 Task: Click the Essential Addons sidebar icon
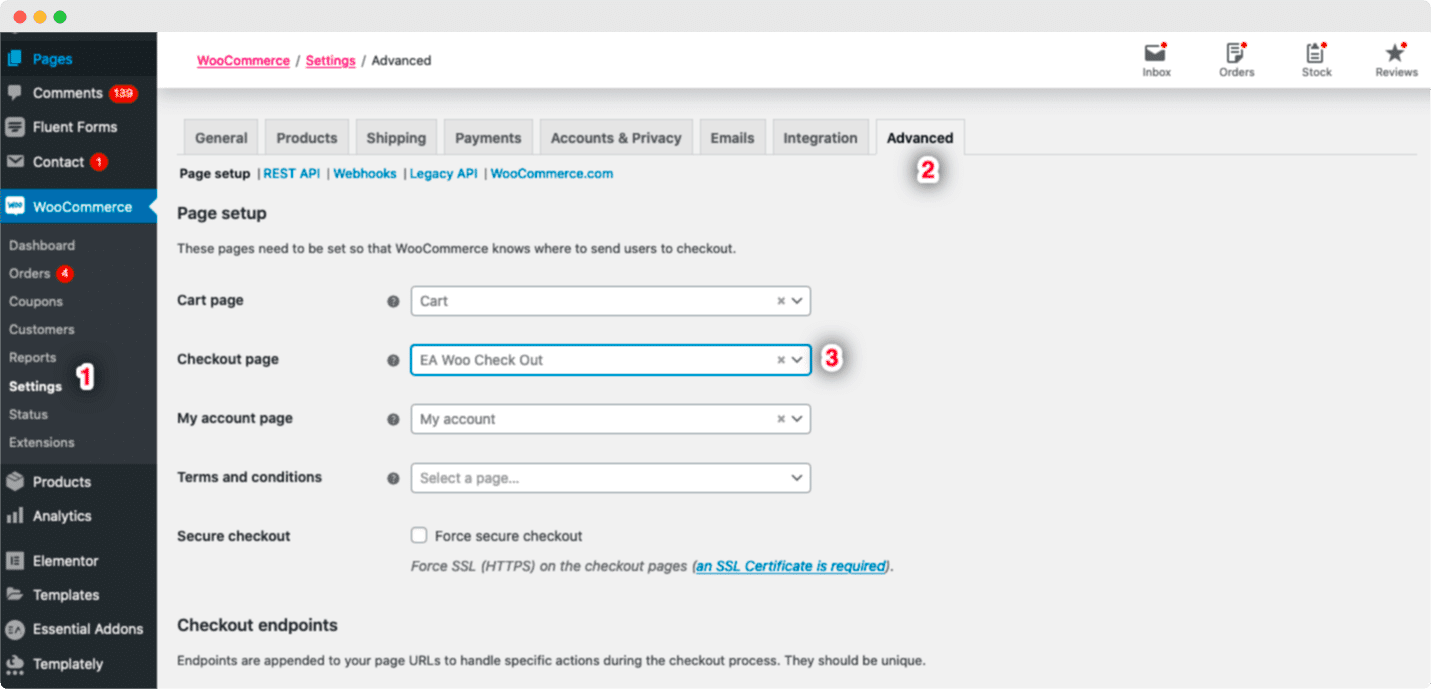[x=18, y=629]
